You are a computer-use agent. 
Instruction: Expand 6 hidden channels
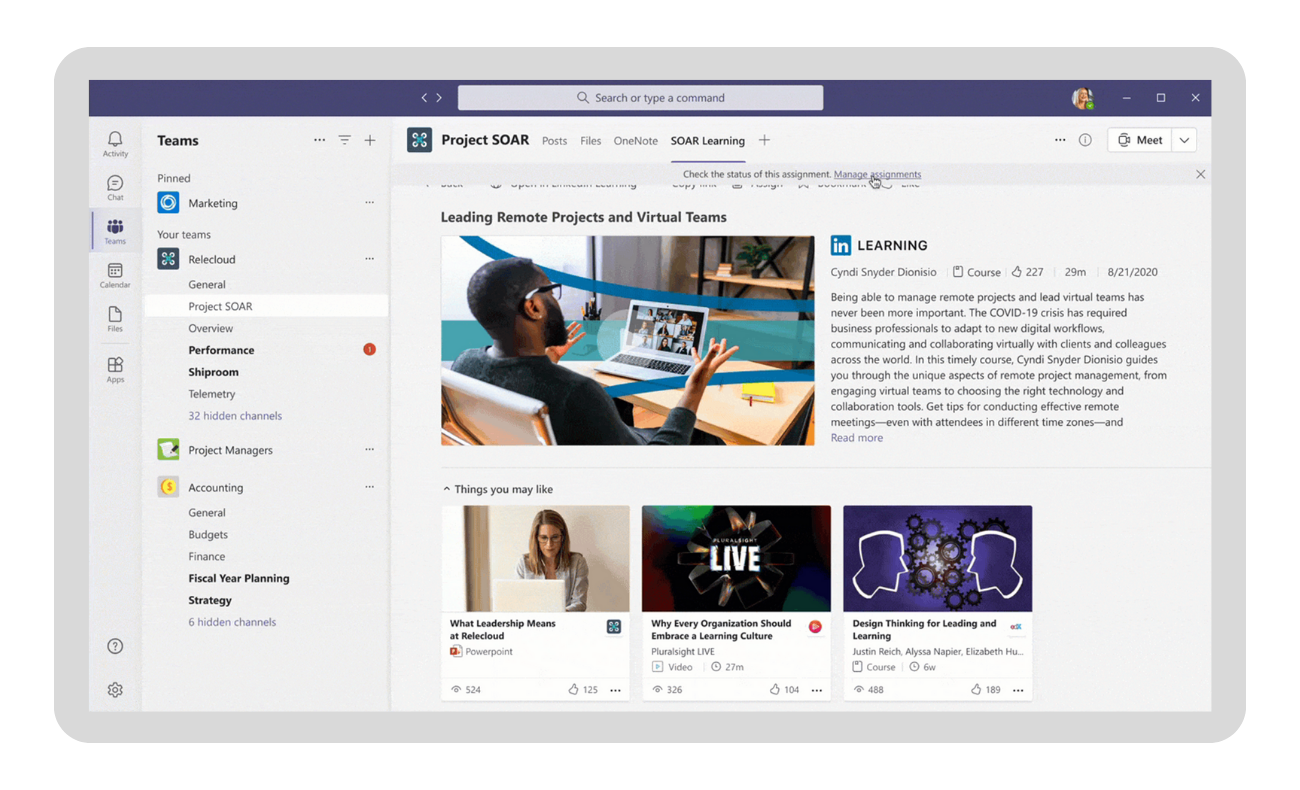232,622
